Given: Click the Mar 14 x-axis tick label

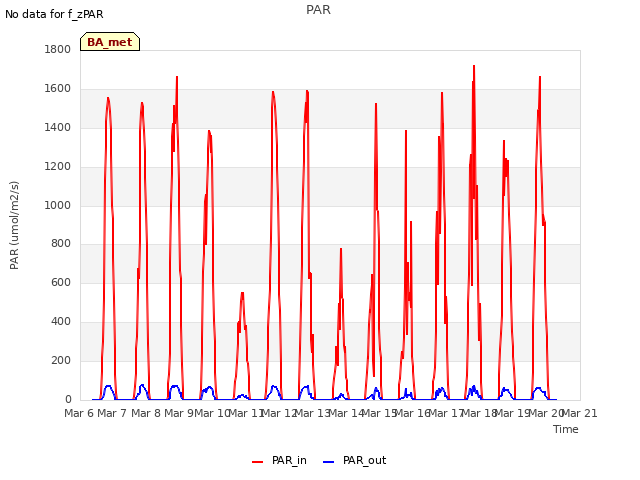Looking at the screenshot, I should 346,413.
